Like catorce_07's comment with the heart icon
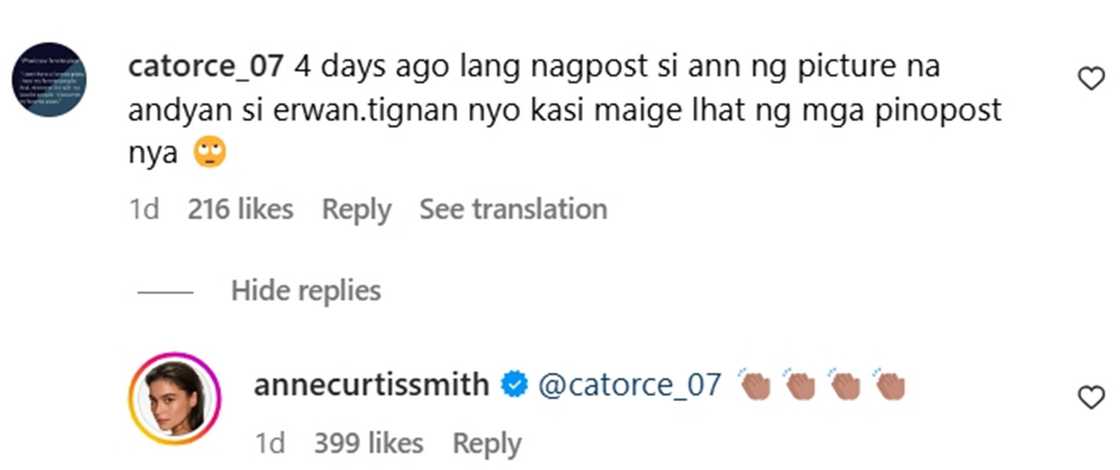The image size is (1120, 470). click(x=1090, y=79)
